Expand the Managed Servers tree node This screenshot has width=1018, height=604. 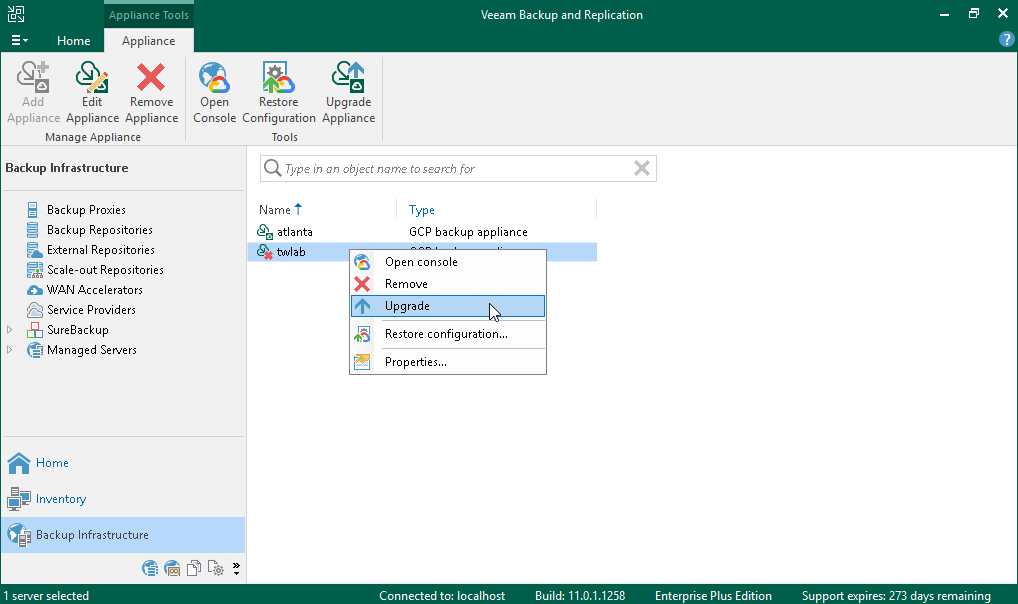pyautogui.click(x=10, y=350)
